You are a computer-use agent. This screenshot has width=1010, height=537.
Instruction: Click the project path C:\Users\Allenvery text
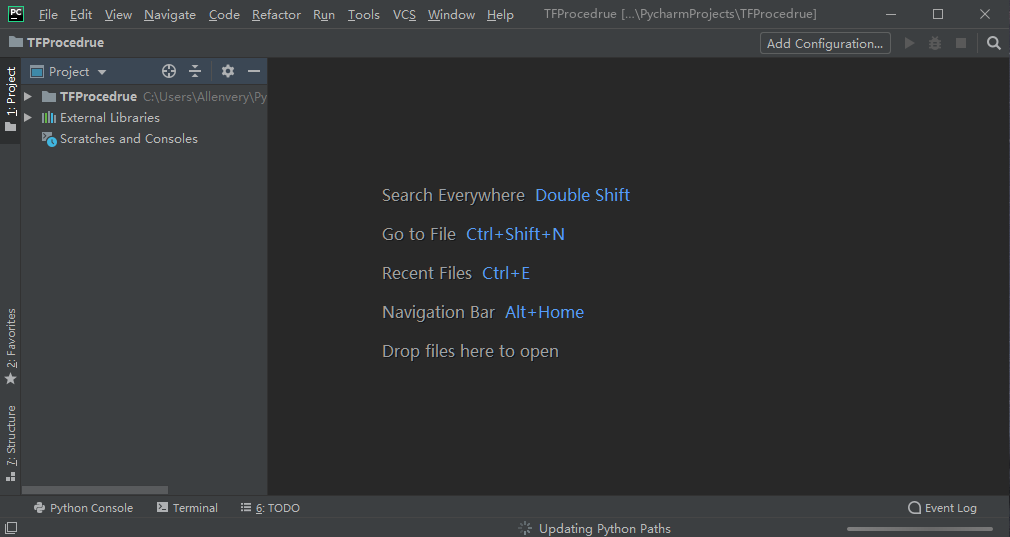(205, 97)
